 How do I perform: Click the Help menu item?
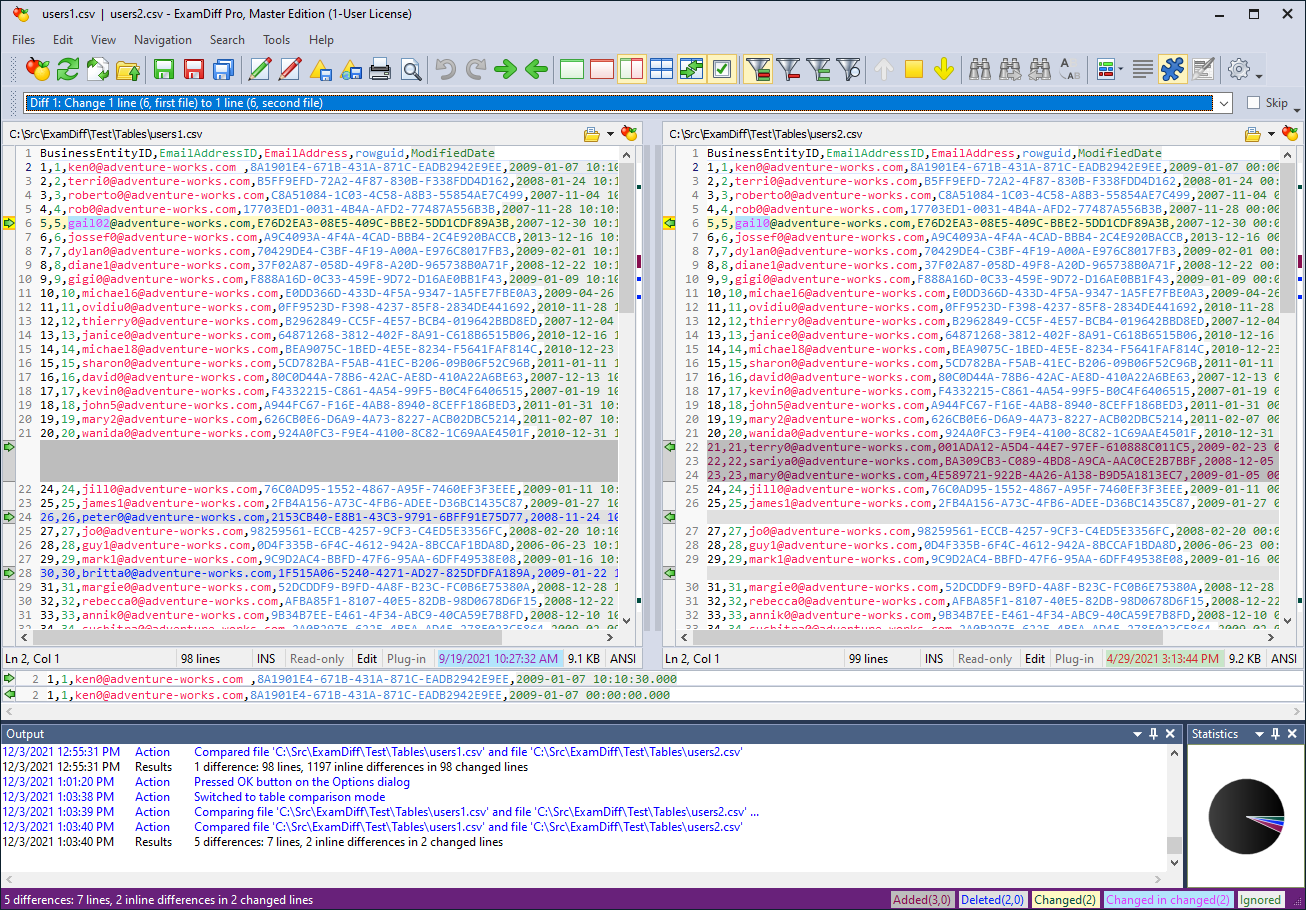[321, 40]
